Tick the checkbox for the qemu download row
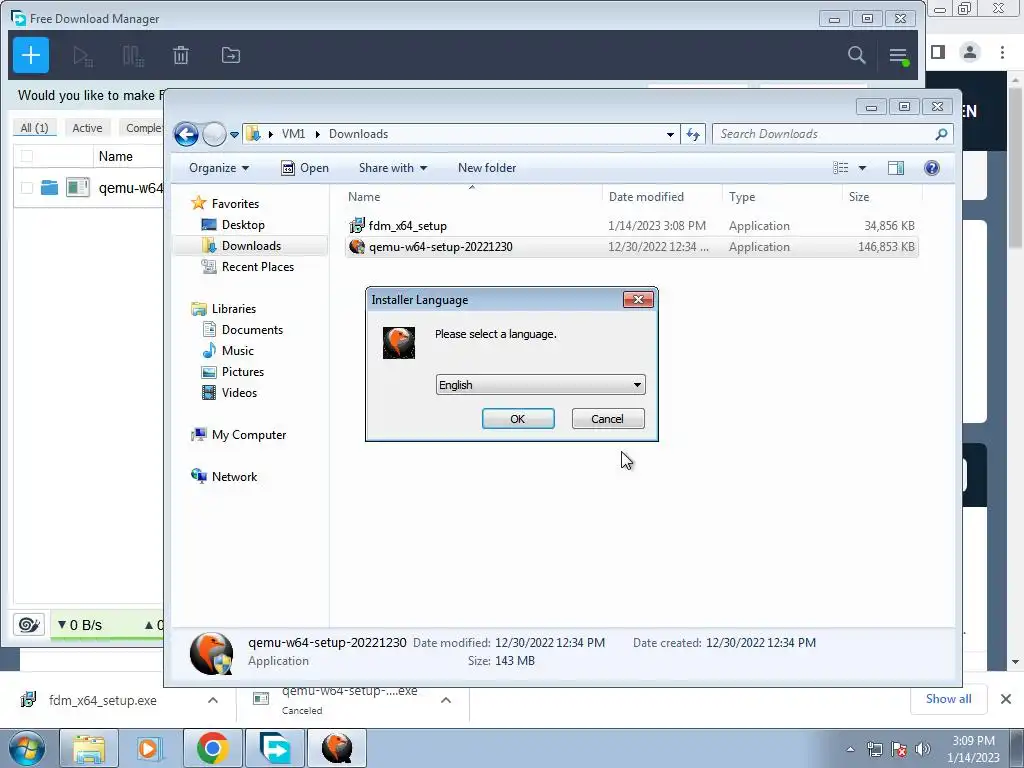This screenshot has width=1024, height=768. [27, 188]
